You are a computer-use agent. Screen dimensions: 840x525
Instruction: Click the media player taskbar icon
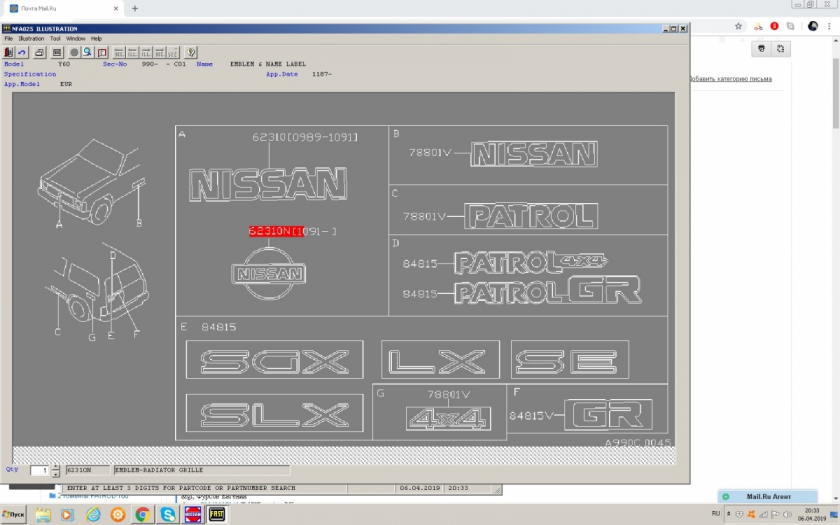coord(68,515)
